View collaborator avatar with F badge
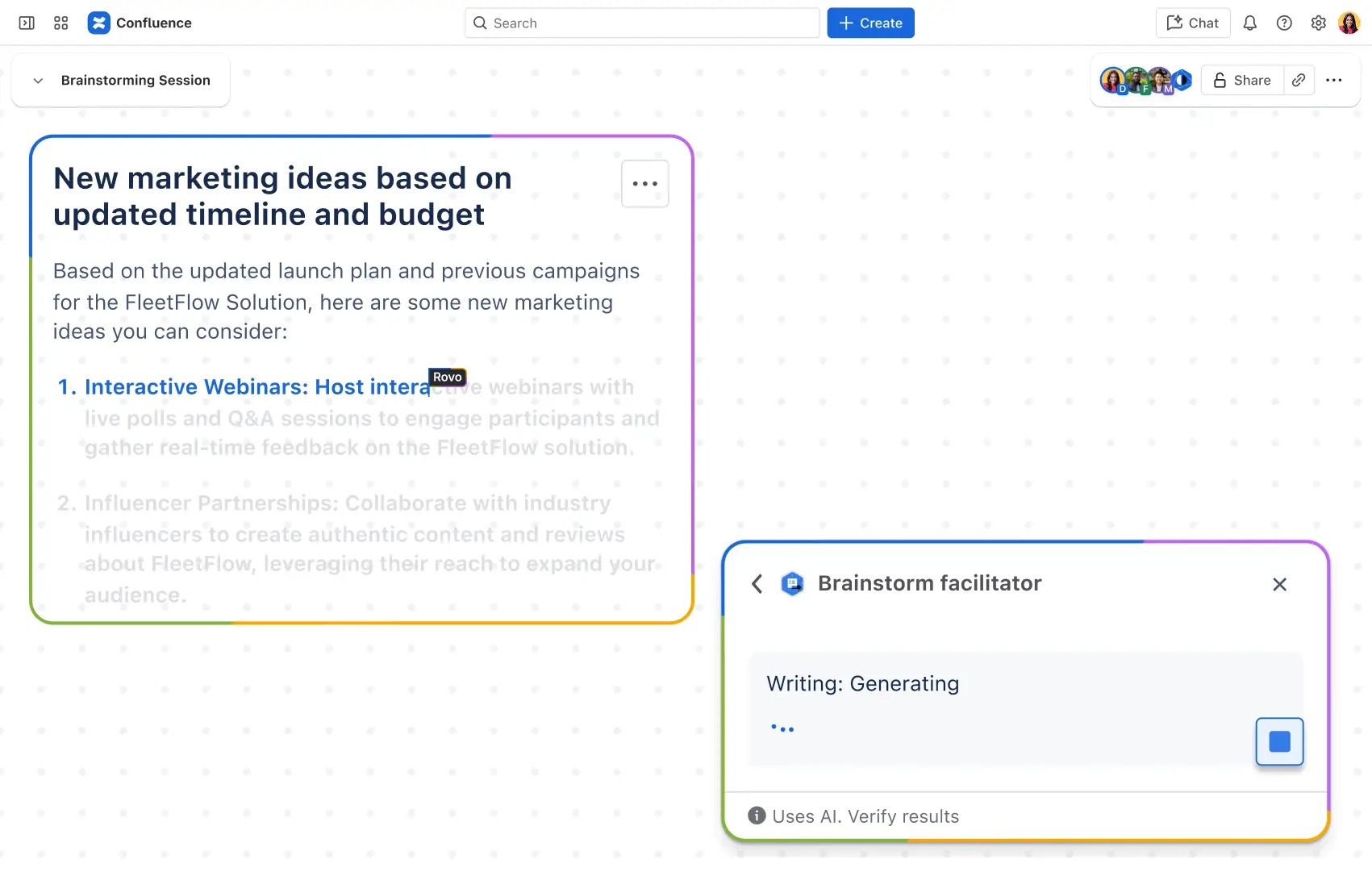Image resolution: width=1372 pixels, height=893 pixels. click(1136, 80)
